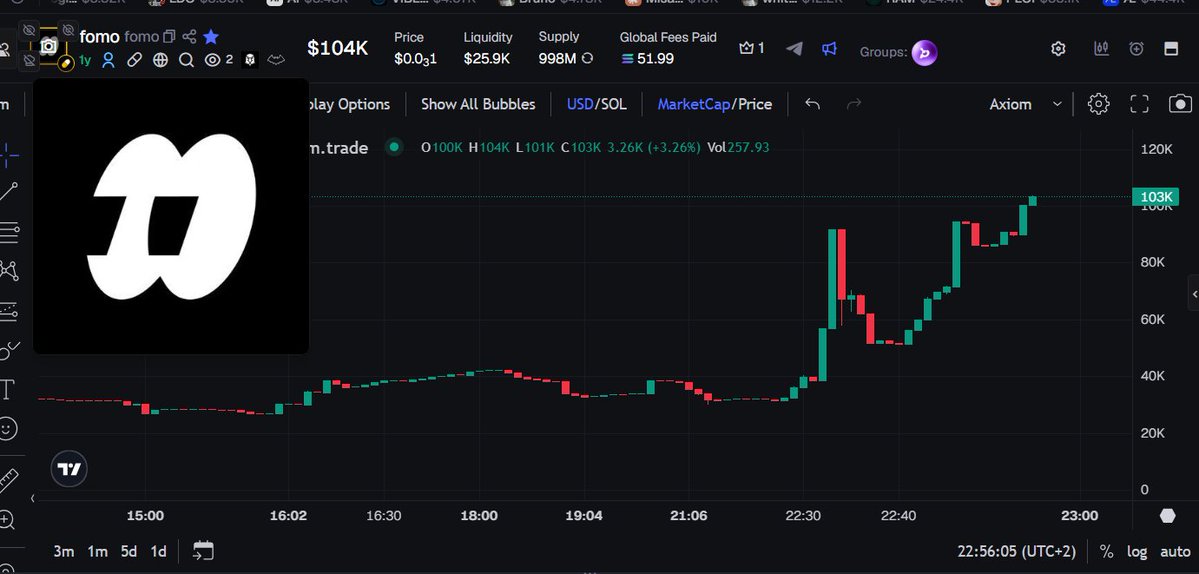This screenshot has width=1199, height=574.
Task: Share the fomo token
Action: click(x=190, y=36)
